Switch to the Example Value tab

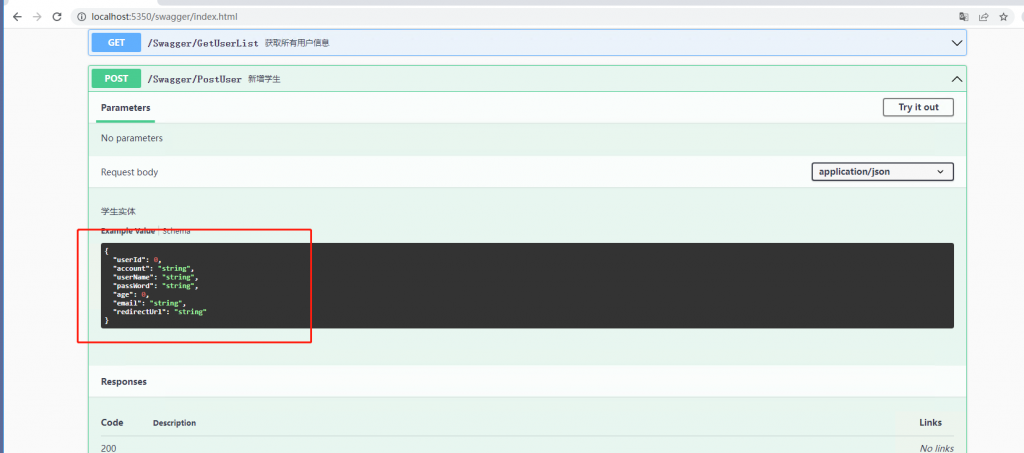128,231
